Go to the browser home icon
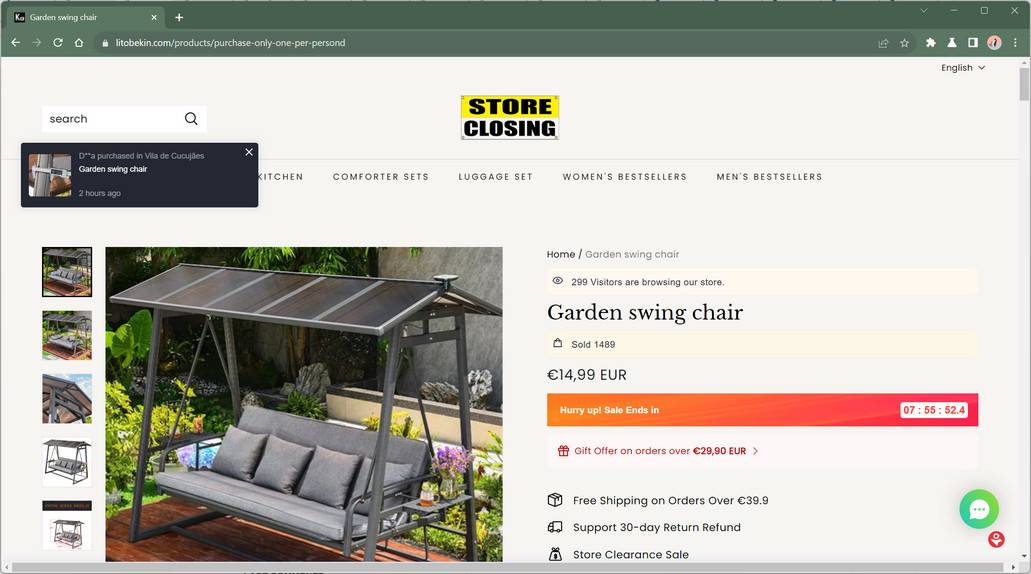 [79, 43]
